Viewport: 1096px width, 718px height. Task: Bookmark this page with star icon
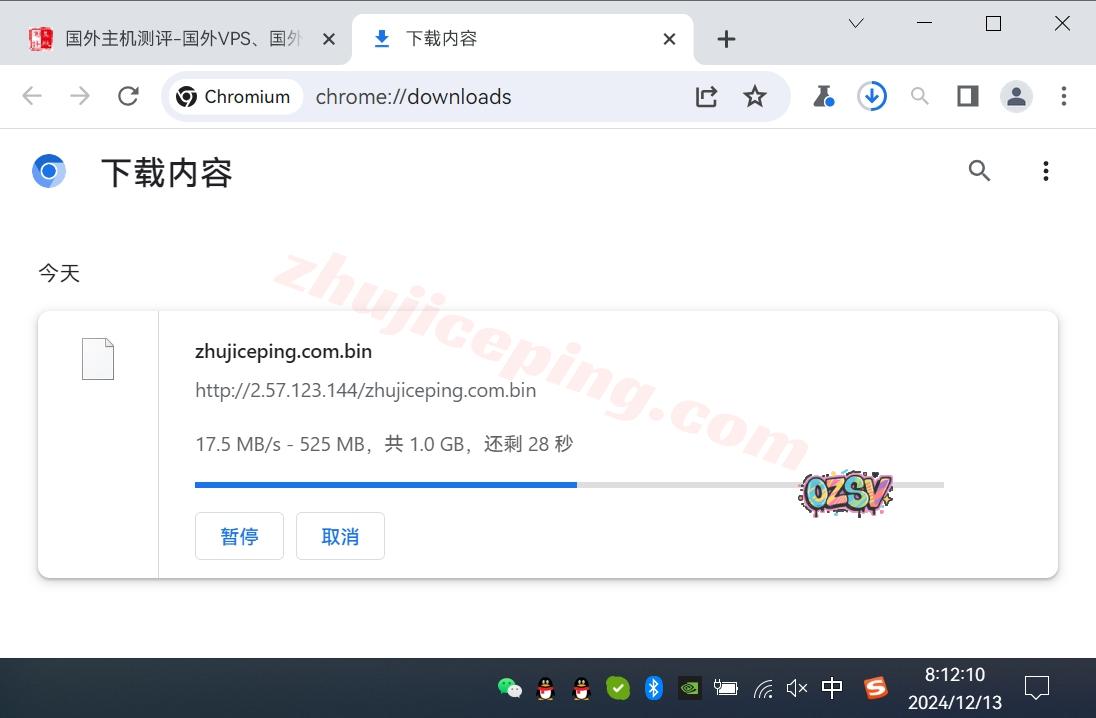coord(755,96)
